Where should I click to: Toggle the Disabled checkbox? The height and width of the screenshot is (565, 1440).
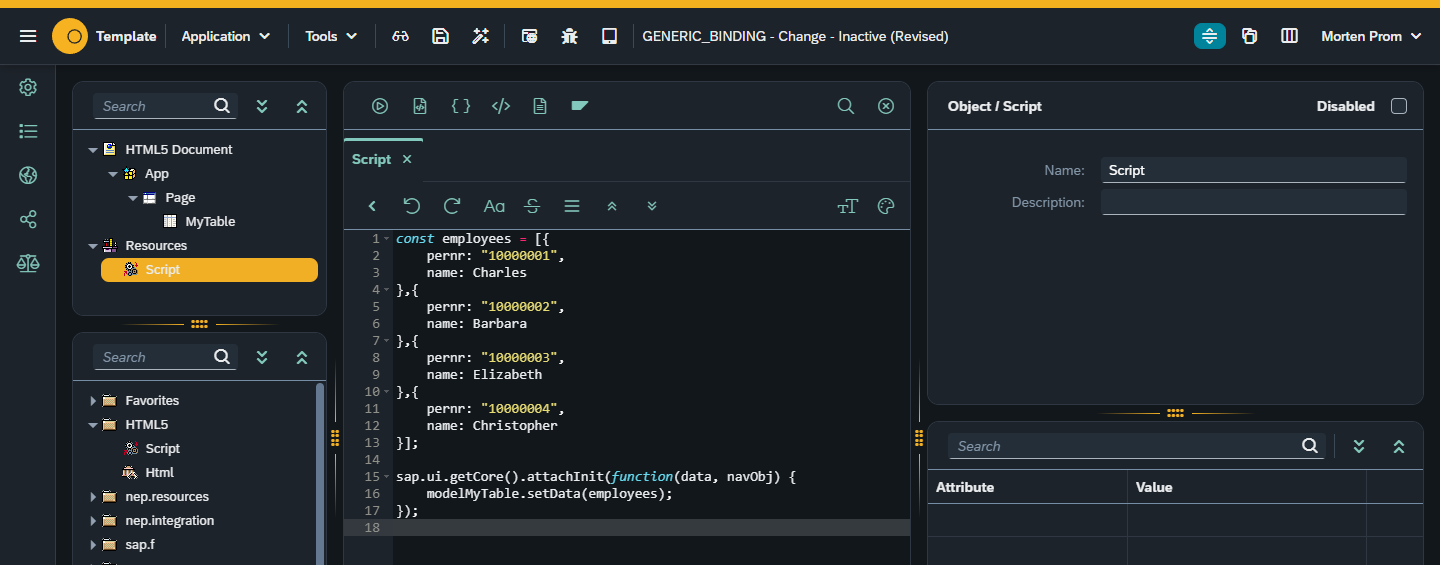1399,106
